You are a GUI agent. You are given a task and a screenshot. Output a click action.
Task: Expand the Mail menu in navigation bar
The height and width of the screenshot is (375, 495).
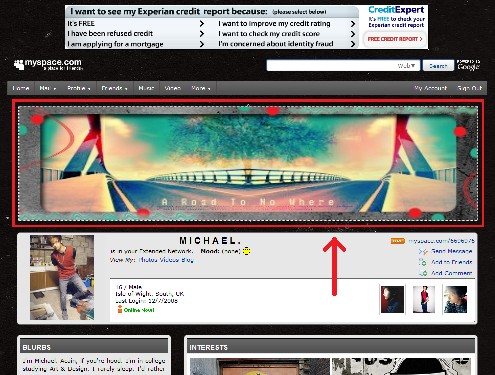point(48,88)
